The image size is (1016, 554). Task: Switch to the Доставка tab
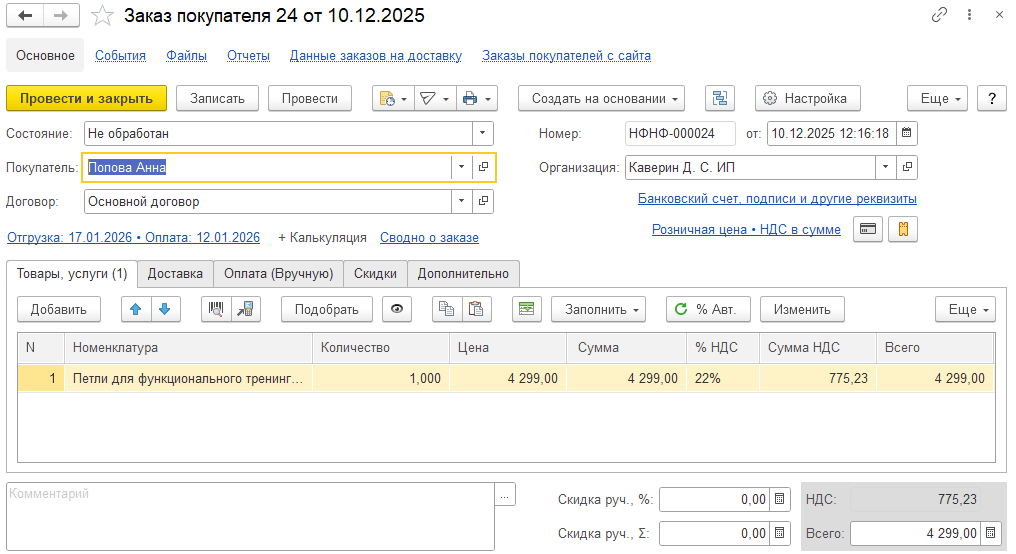(x=175, y=273)
